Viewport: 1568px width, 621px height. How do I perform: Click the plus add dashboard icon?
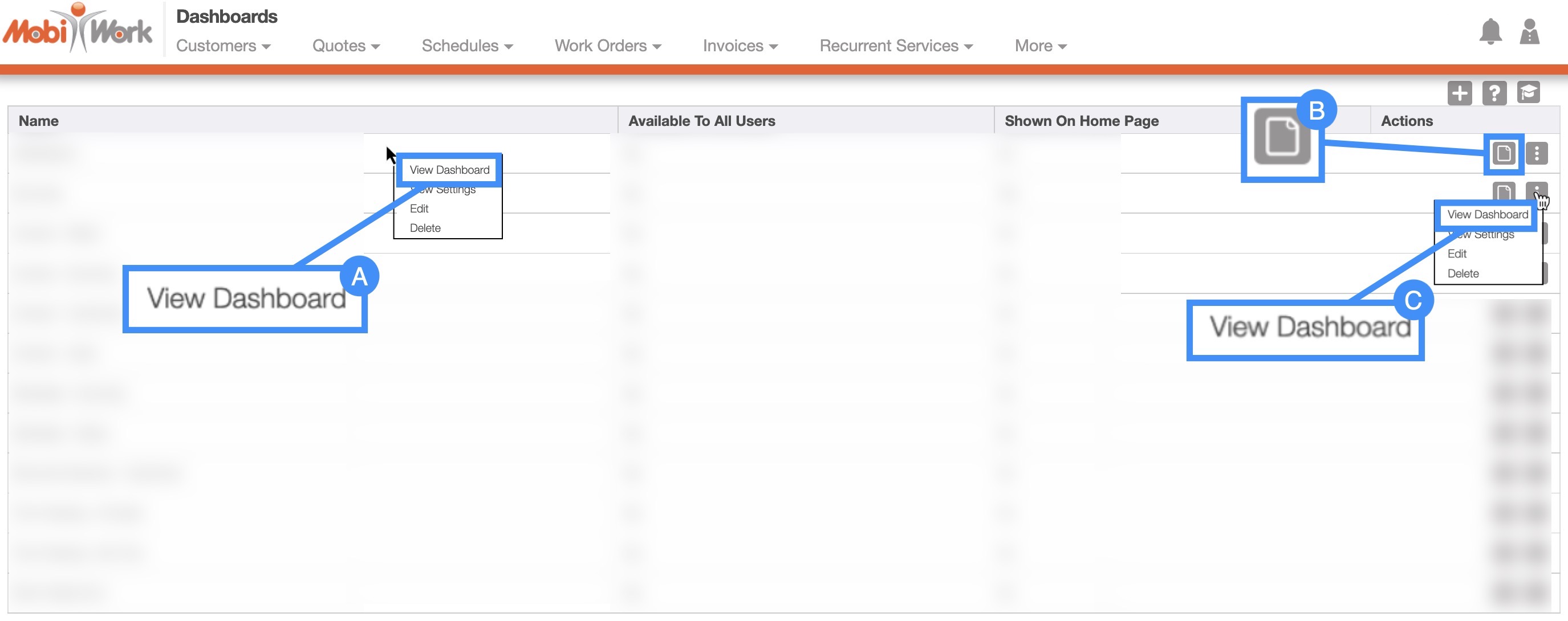pos(1459,93)
